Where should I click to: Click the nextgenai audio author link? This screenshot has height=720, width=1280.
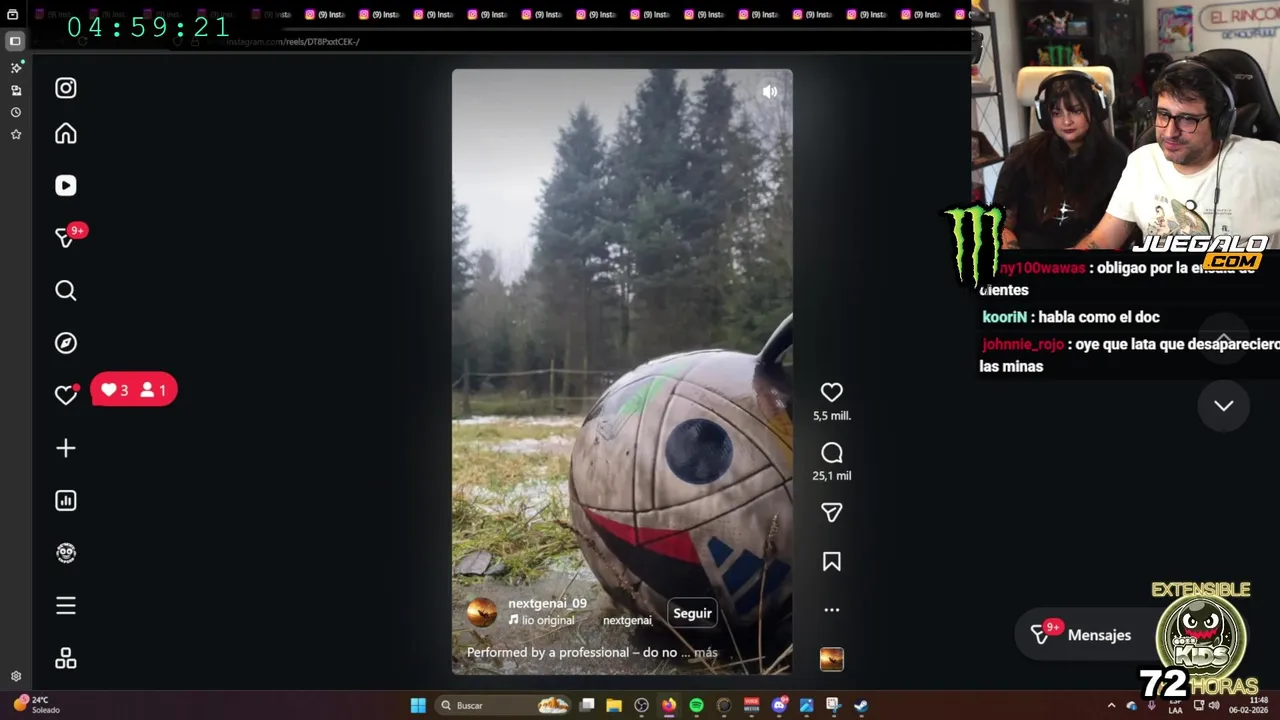coord(627,620)
